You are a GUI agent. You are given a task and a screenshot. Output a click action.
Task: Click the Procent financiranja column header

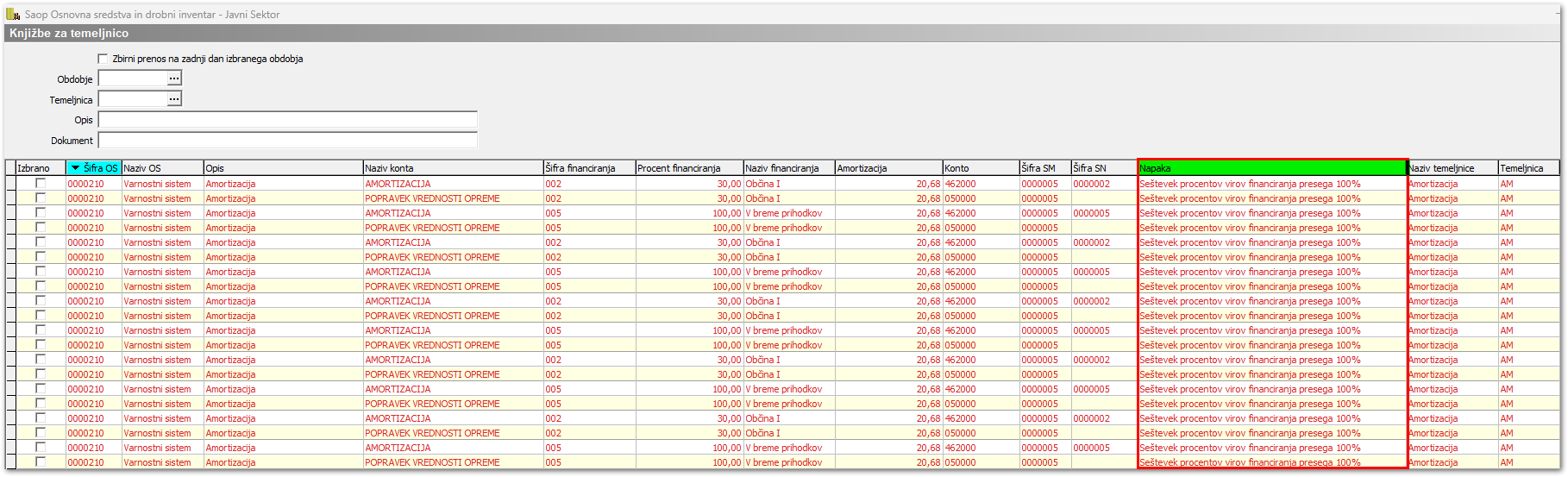coord(689,168)
